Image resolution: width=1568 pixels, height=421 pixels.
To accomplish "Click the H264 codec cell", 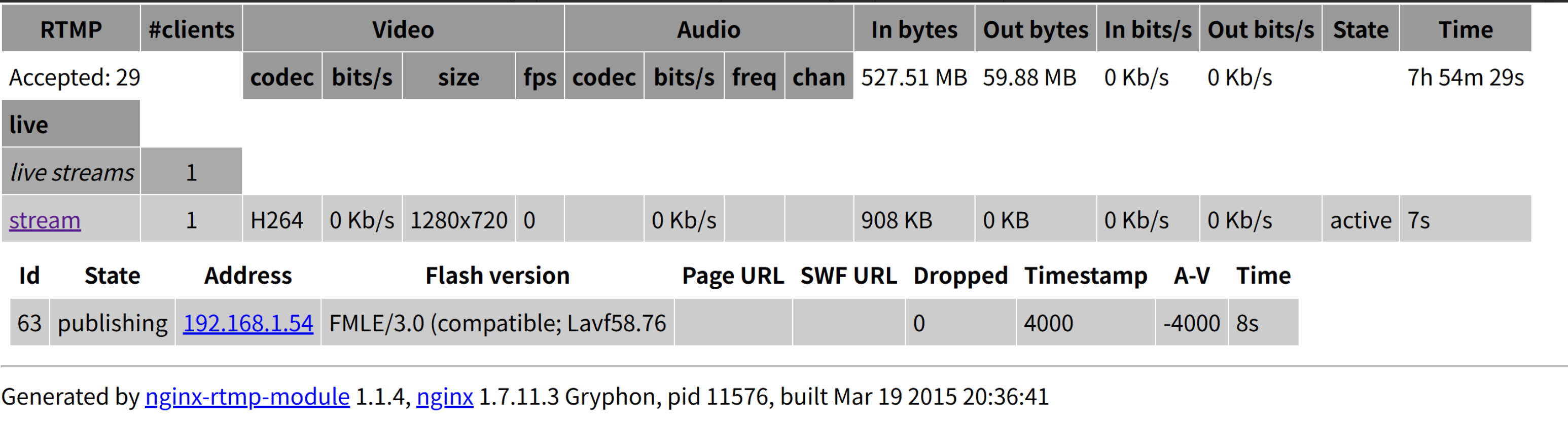I will point(277,220).
